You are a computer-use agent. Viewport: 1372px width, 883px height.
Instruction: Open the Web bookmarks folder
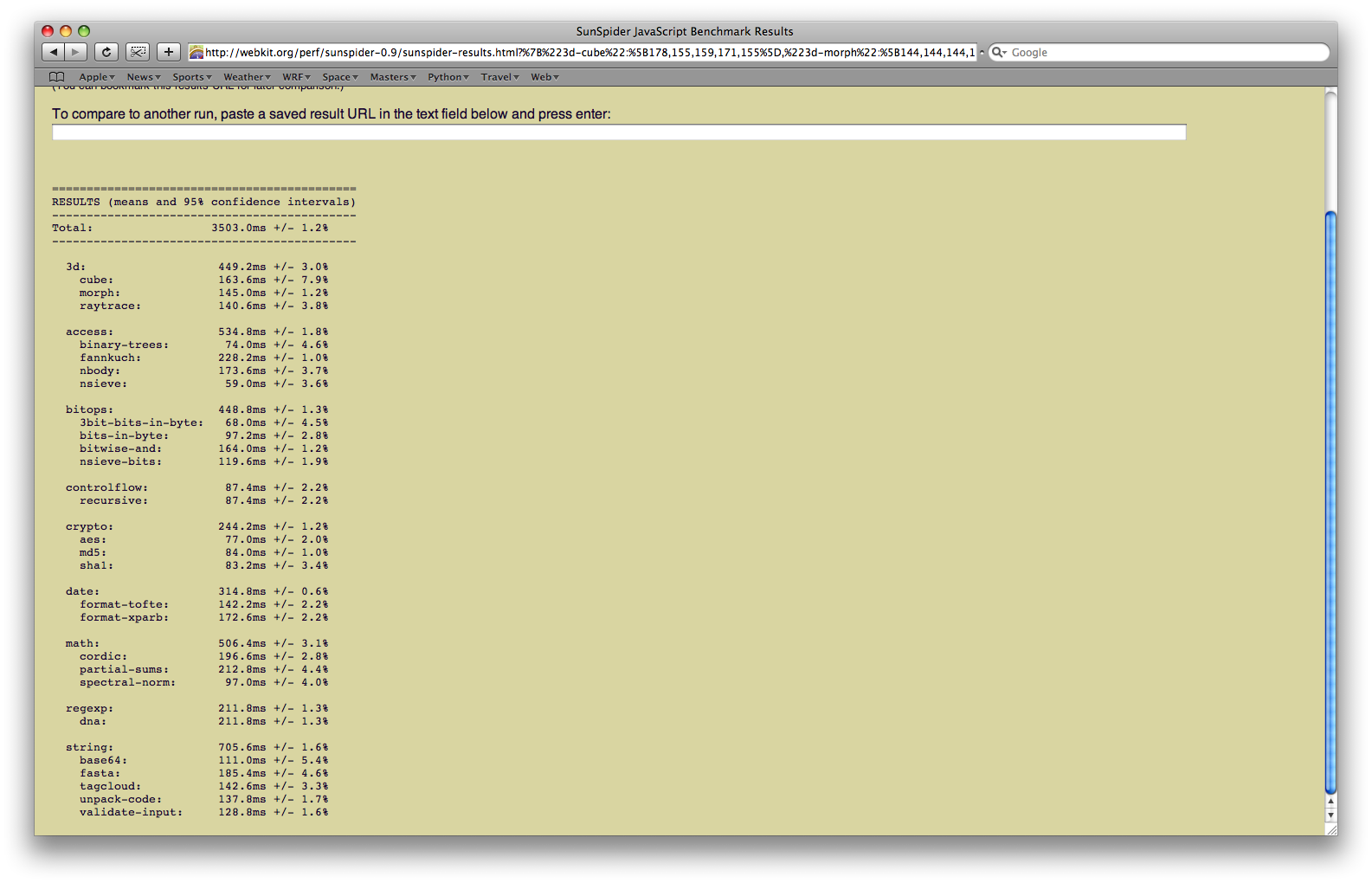544,77
